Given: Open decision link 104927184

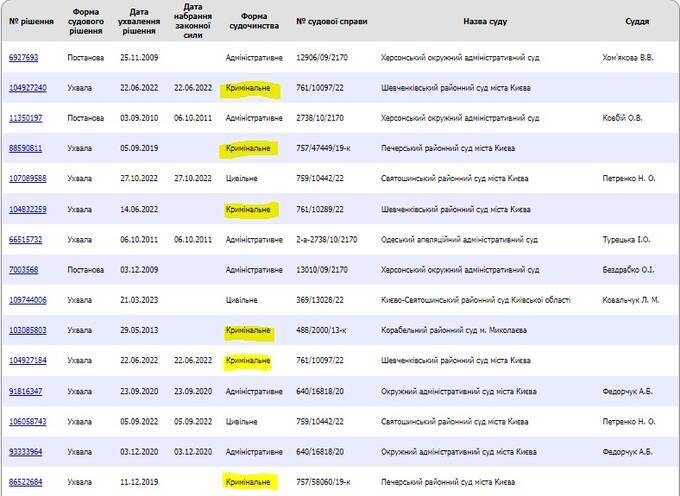Looking at the screenshot, I should click(x=28, y=361).
